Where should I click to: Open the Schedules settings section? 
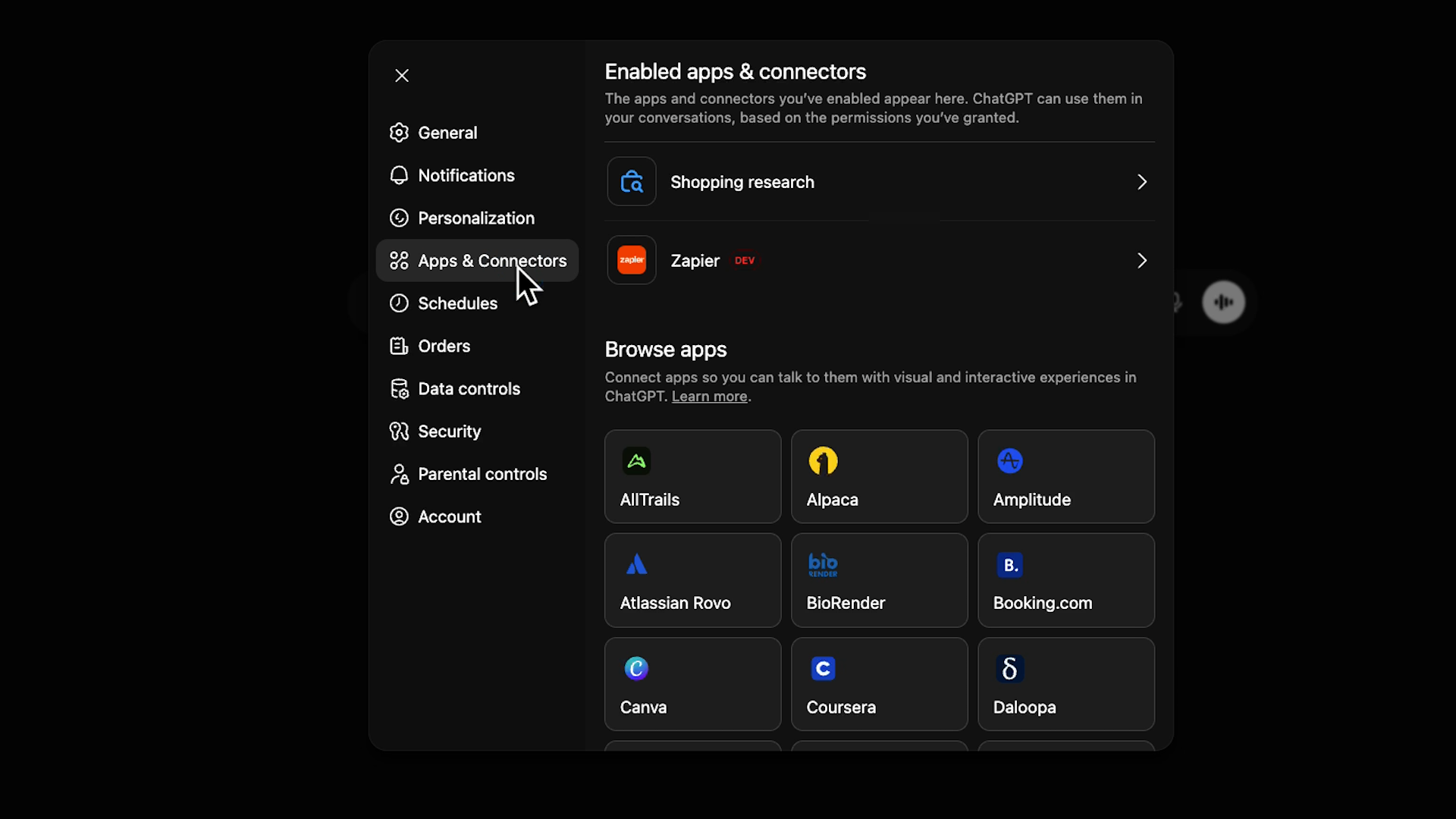(x=457, y=303)
